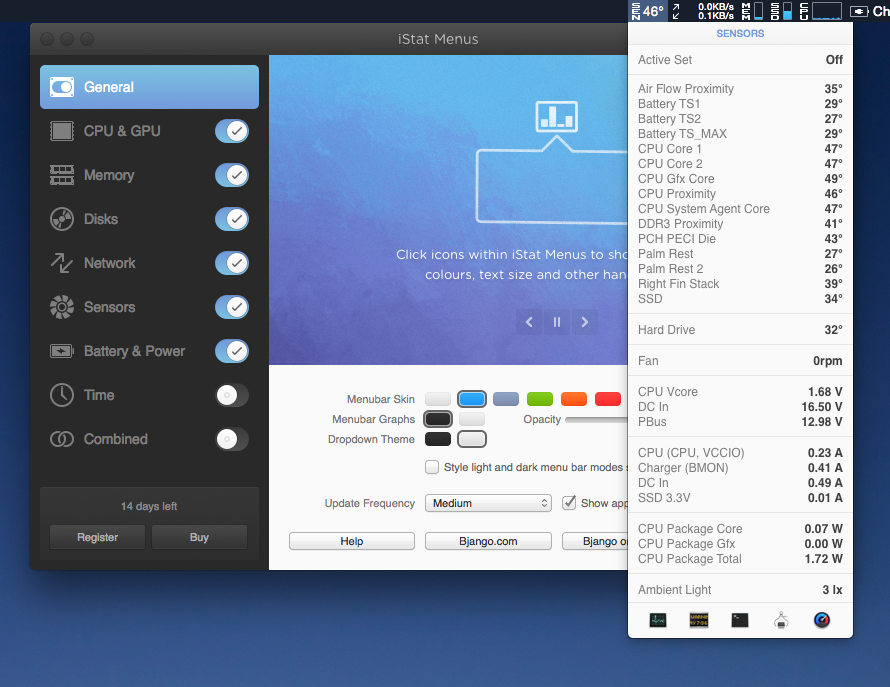Select the dark Menubar Graphs swatch
This screenshot has width=890, height=687.
click(438, 419)
